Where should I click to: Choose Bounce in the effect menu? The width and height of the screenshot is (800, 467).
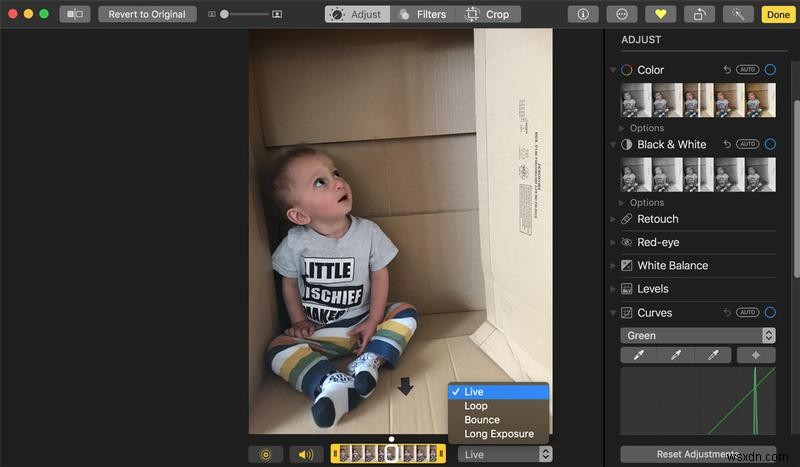click(x=498, y=420)
